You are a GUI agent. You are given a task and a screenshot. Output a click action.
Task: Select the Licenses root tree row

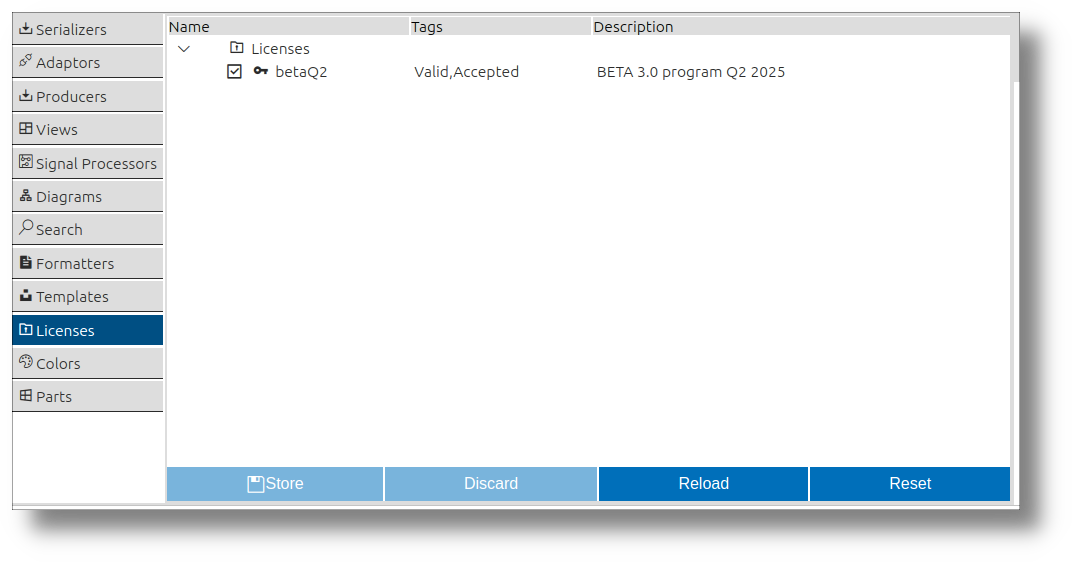(x=588, y=49)
